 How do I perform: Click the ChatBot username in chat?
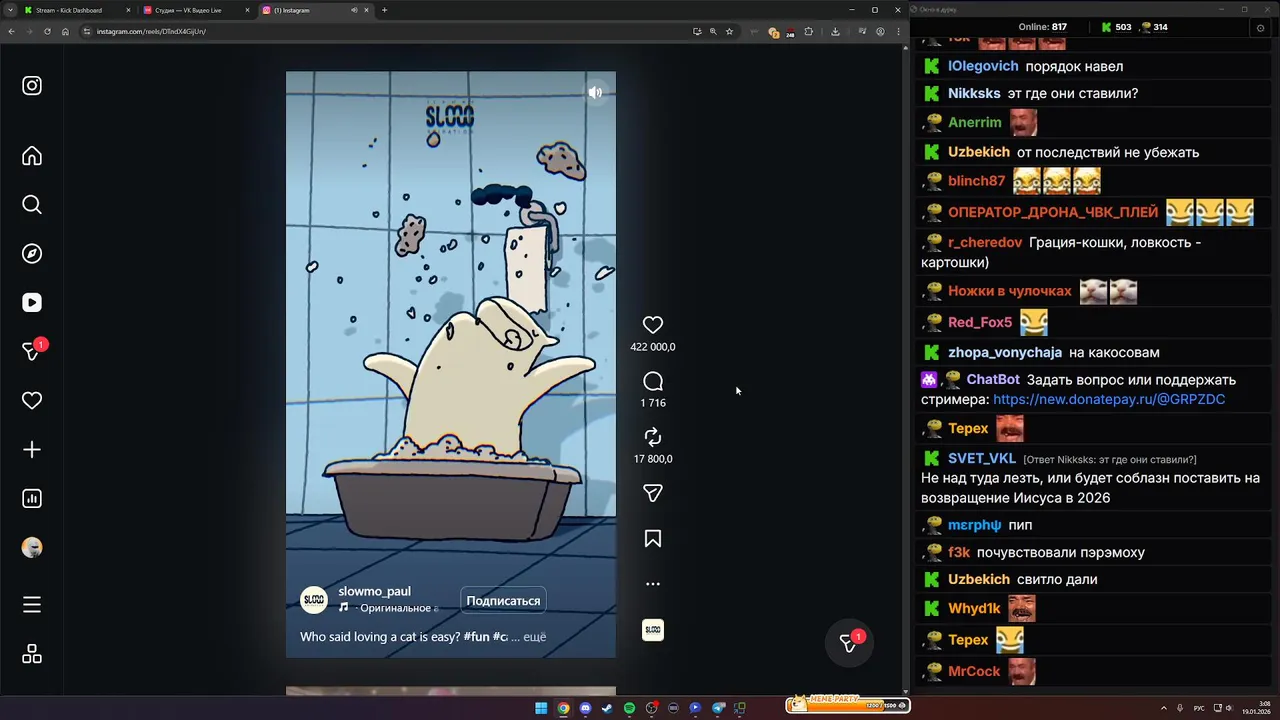coord(993,380)
